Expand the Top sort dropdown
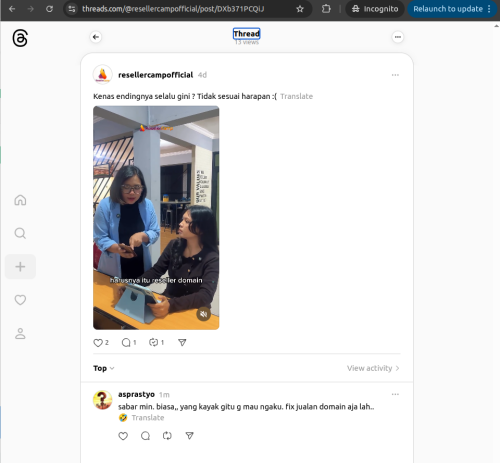This screenshot has width=500, height=463. [104, 368]
